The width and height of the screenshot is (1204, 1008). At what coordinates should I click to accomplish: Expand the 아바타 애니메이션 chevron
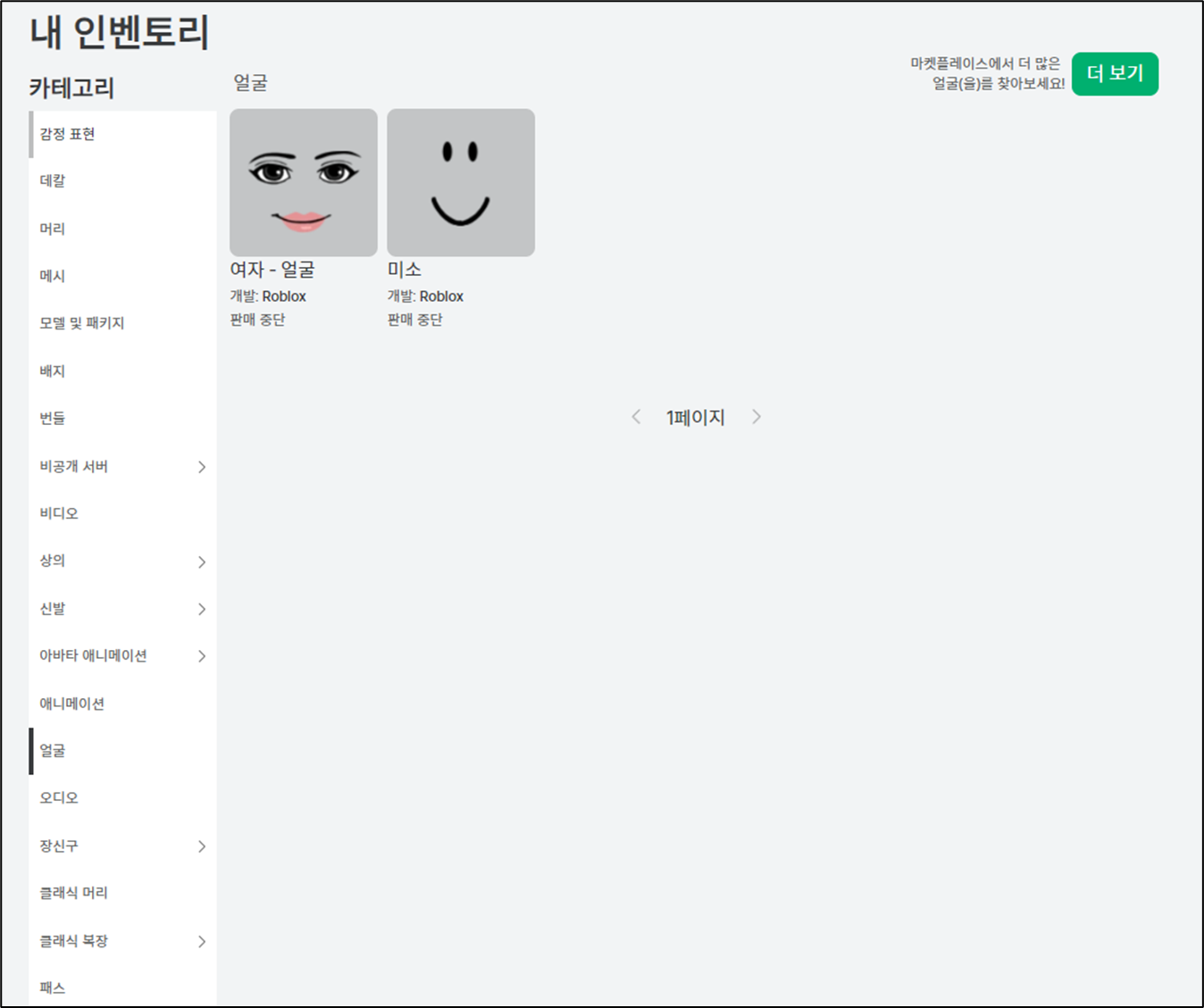tap(202, 656)
